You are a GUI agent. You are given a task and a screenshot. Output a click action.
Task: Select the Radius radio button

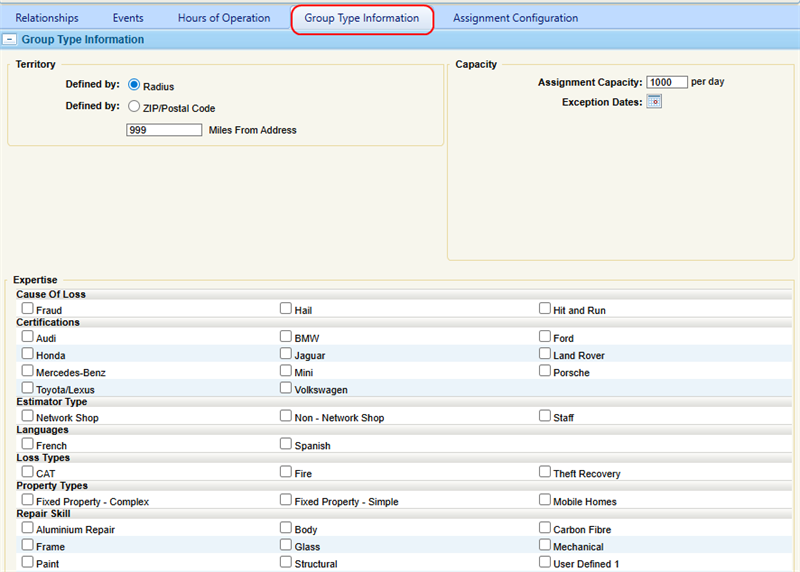coord(134,84)
